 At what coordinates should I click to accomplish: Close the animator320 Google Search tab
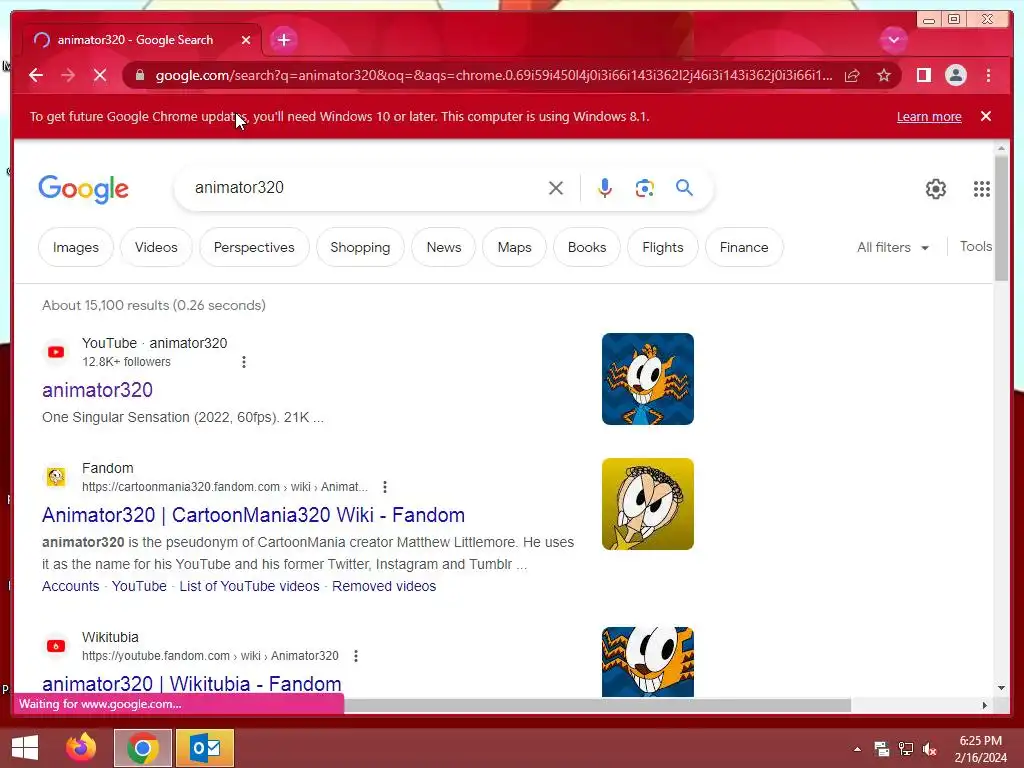point(246,40)
